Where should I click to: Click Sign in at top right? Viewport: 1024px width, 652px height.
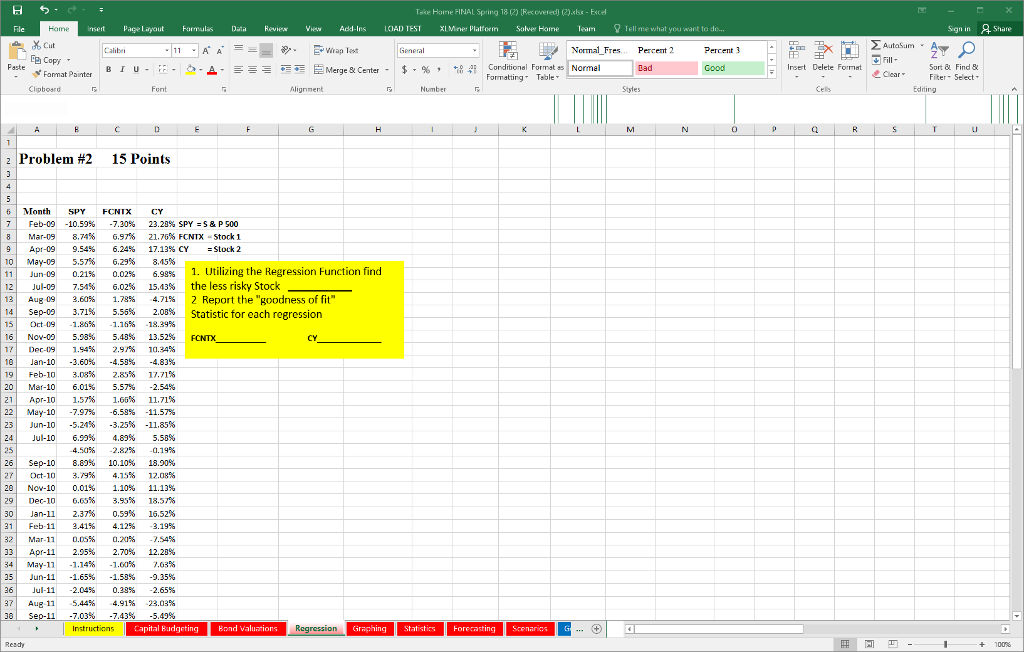[x=959, y=29]
